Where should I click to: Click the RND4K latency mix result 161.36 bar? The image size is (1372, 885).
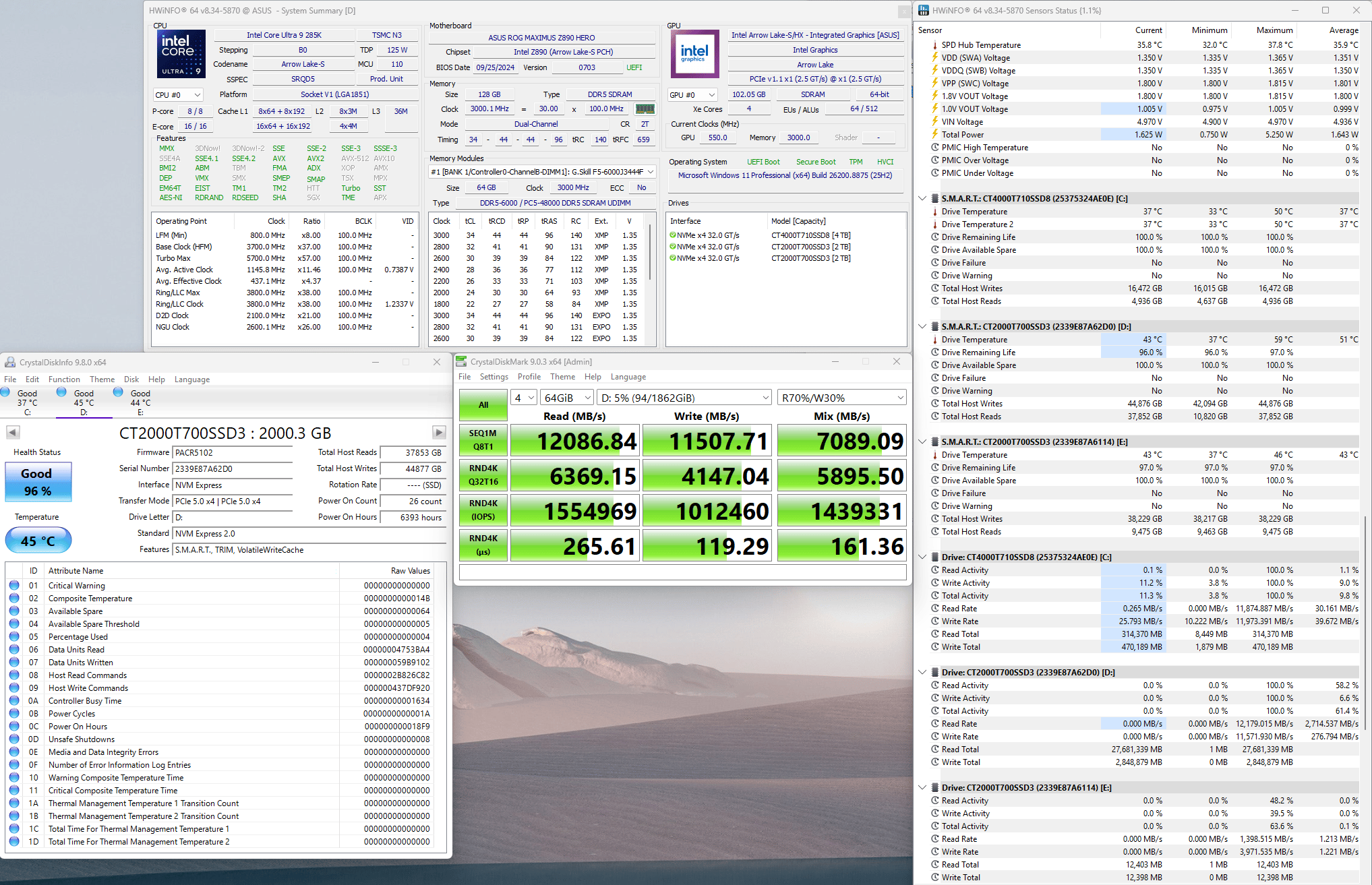[842, 545]
